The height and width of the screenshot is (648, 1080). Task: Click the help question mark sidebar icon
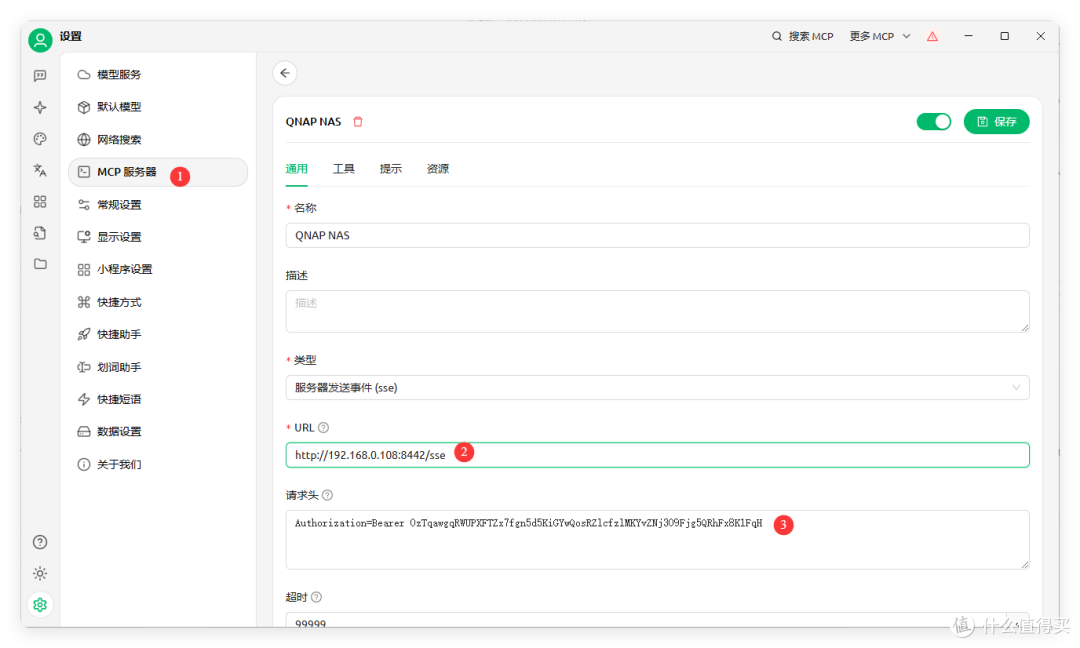(x=40, y=542)
